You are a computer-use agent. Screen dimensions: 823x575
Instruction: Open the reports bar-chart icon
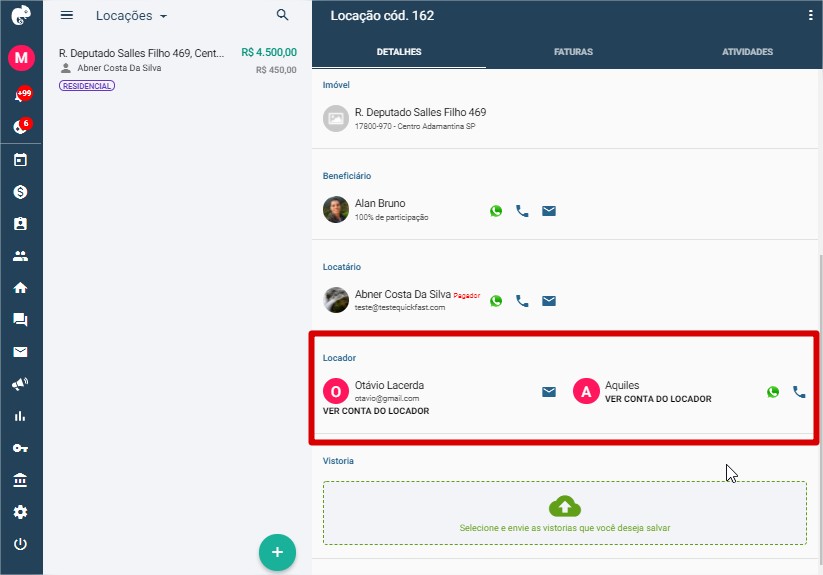(x=20, y=416)
